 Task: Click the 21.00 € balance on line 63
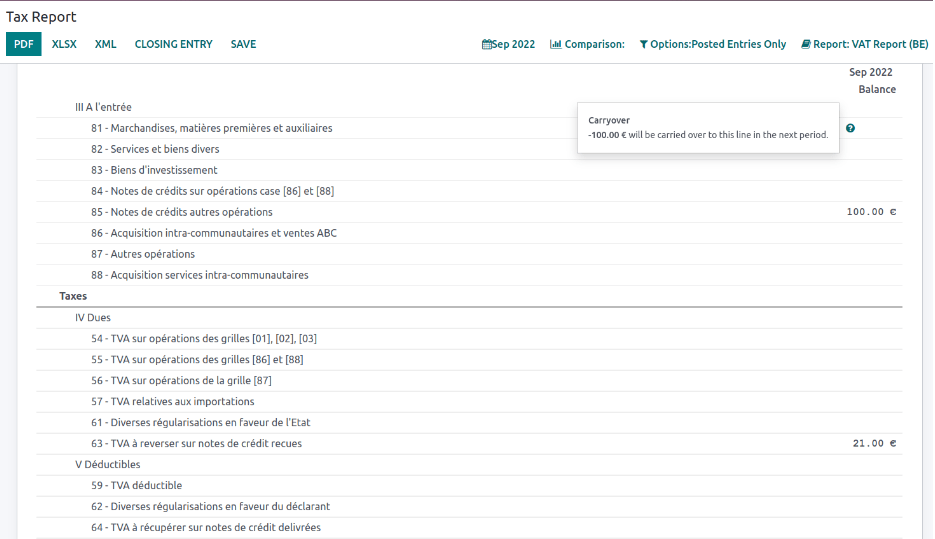pos(874,443)
